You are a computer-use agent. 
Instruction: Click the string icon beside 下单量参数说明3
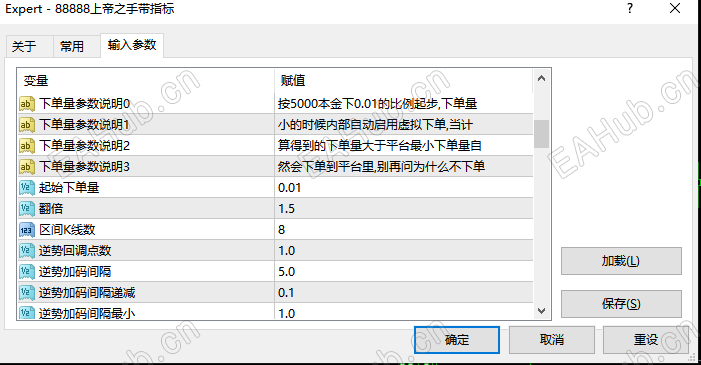[26, 167]
